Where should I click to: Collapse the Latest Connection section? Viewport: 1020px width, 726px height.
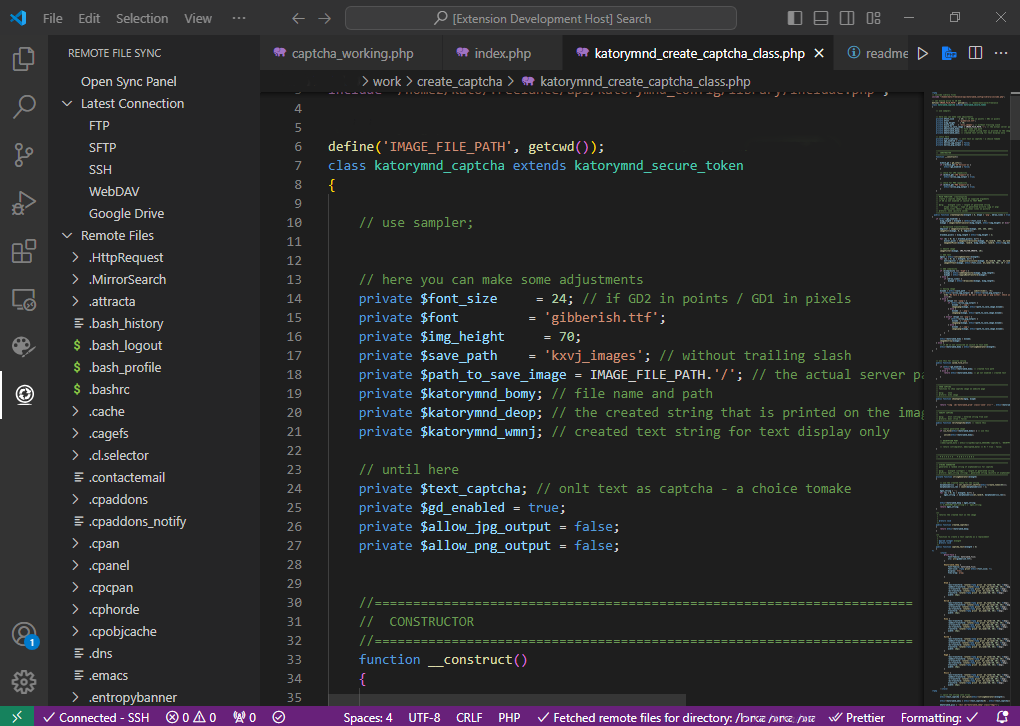[68, 104]
